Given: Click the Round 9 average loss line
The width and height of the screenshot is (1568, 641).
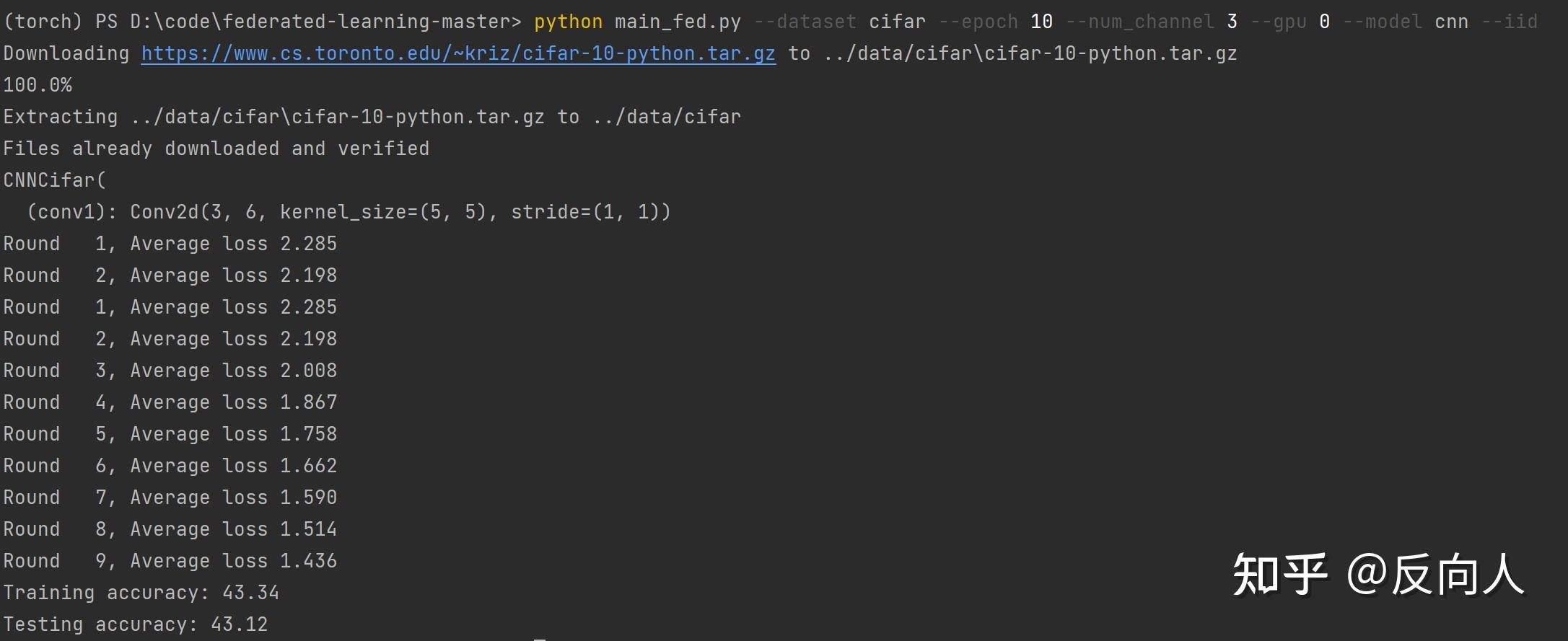Looking at the screenshot, I should 170,561.
